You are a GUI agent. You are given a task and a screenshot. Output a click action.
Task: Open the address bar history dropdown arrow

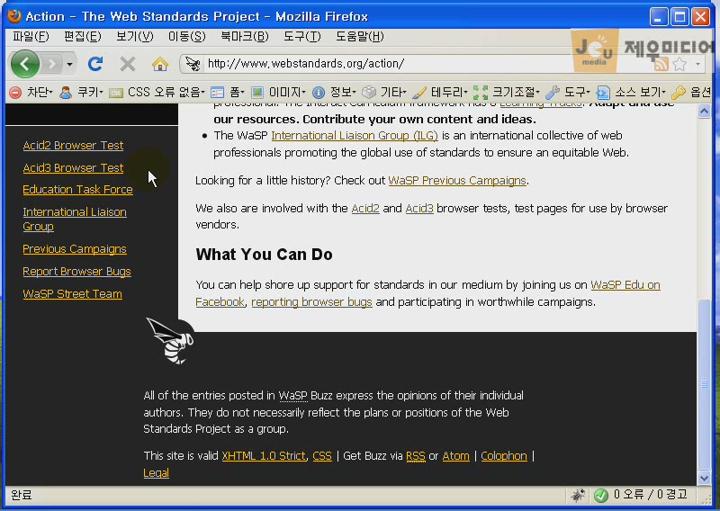click(x=698, y=64)
